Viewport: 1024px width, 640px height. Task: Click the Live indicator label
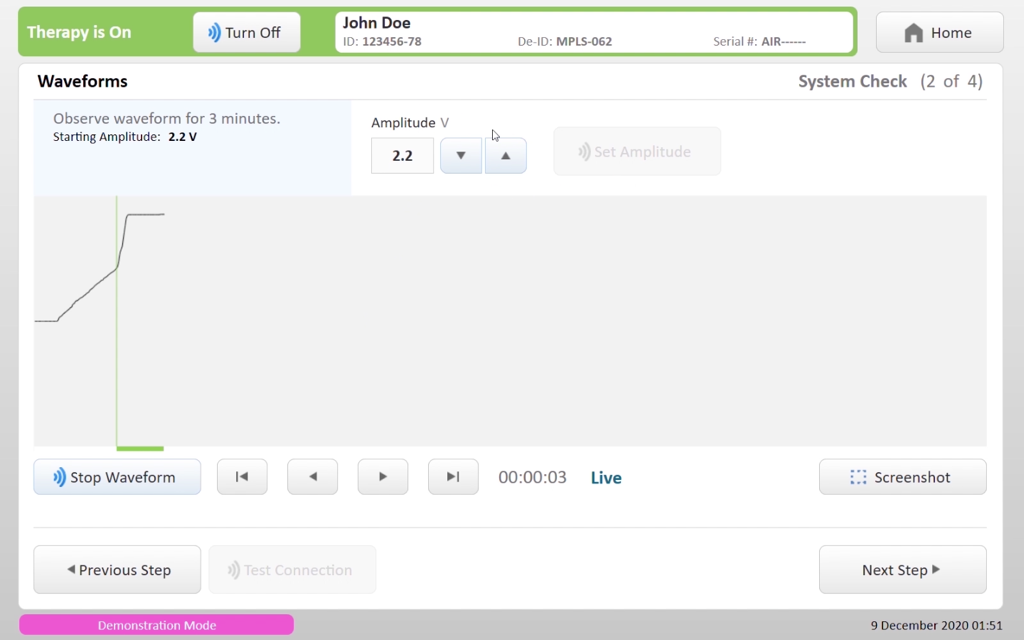606,478
